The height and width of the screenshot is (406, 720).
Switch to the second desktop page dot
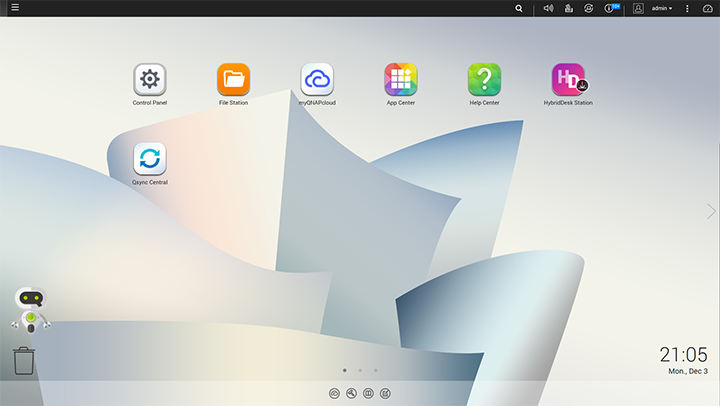tap(360, 370)
